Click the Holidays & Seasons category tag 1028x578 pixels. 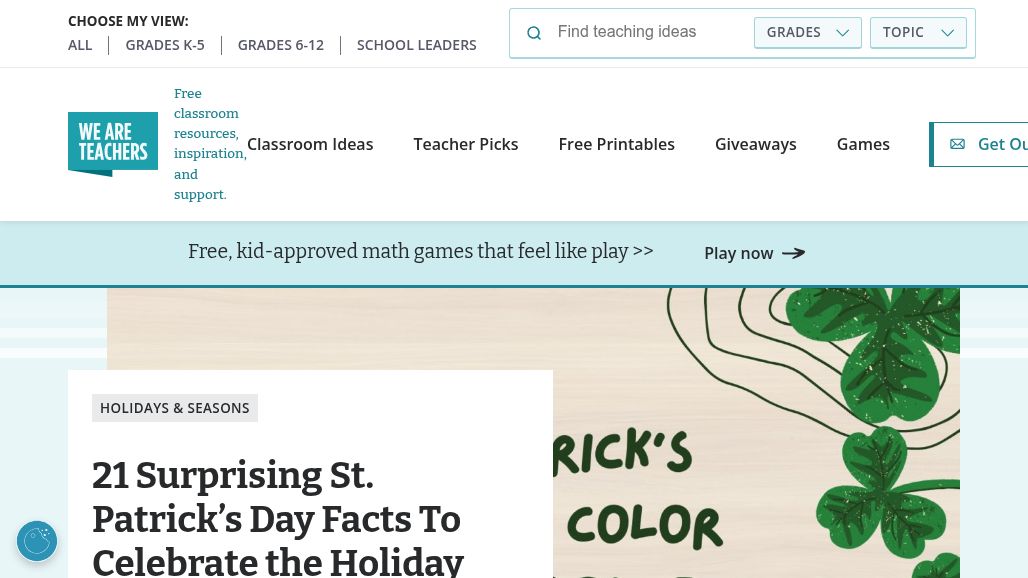point(175,408)
